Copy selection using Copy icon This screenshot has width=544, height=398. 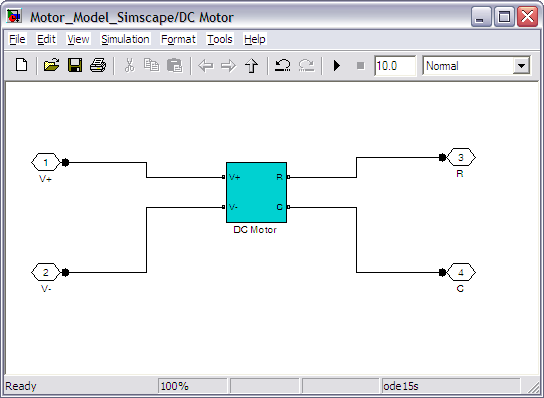coord(152,65)
